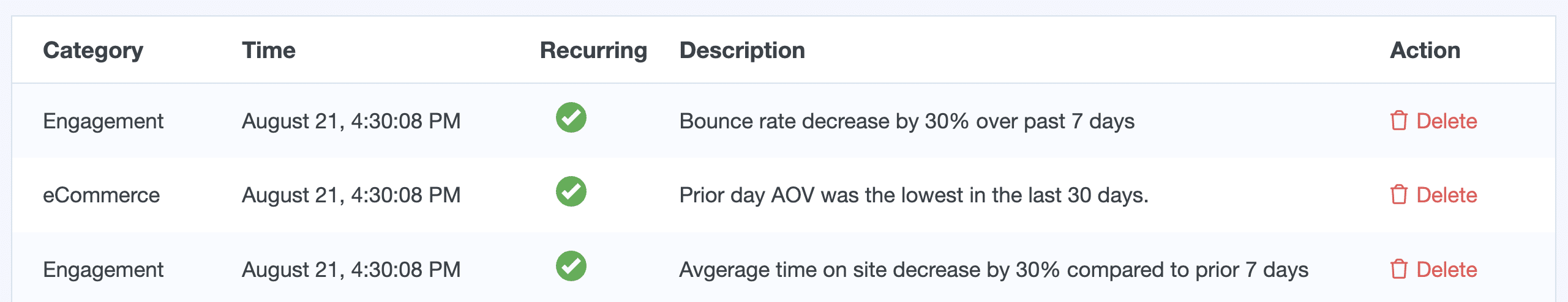The width and height of the screenshot is (1568, 302).
Task: Sort by the Time column header
Action: click(x=268, y=50)
